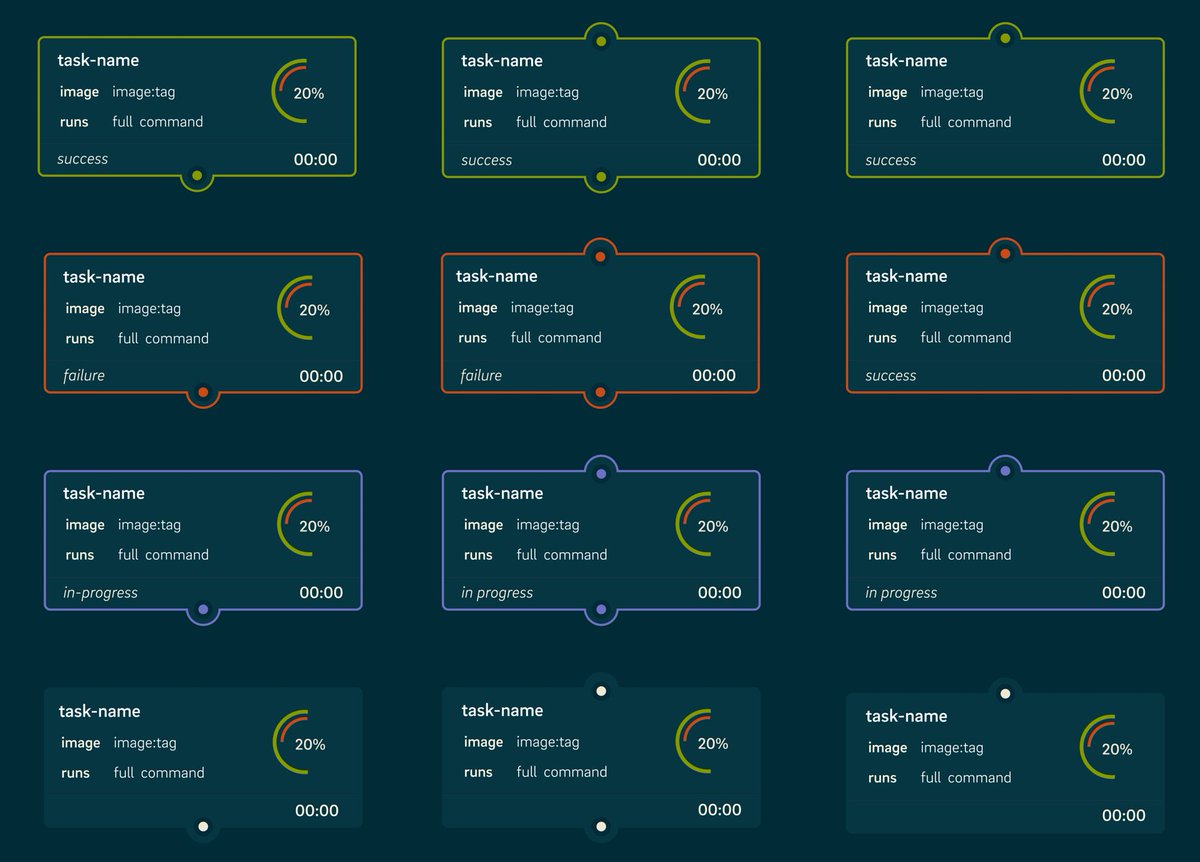
Task: Click top port dot of green two-port card
Action: click(601, 41)
